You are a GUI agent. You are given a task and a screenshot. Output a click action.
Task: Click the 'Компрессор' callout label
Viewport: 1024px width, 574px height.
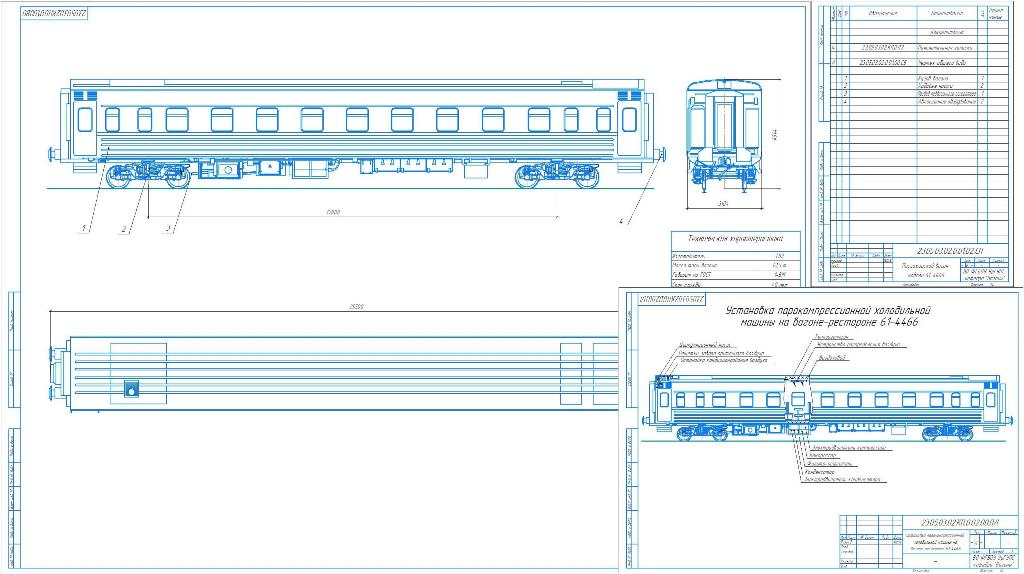823,455
